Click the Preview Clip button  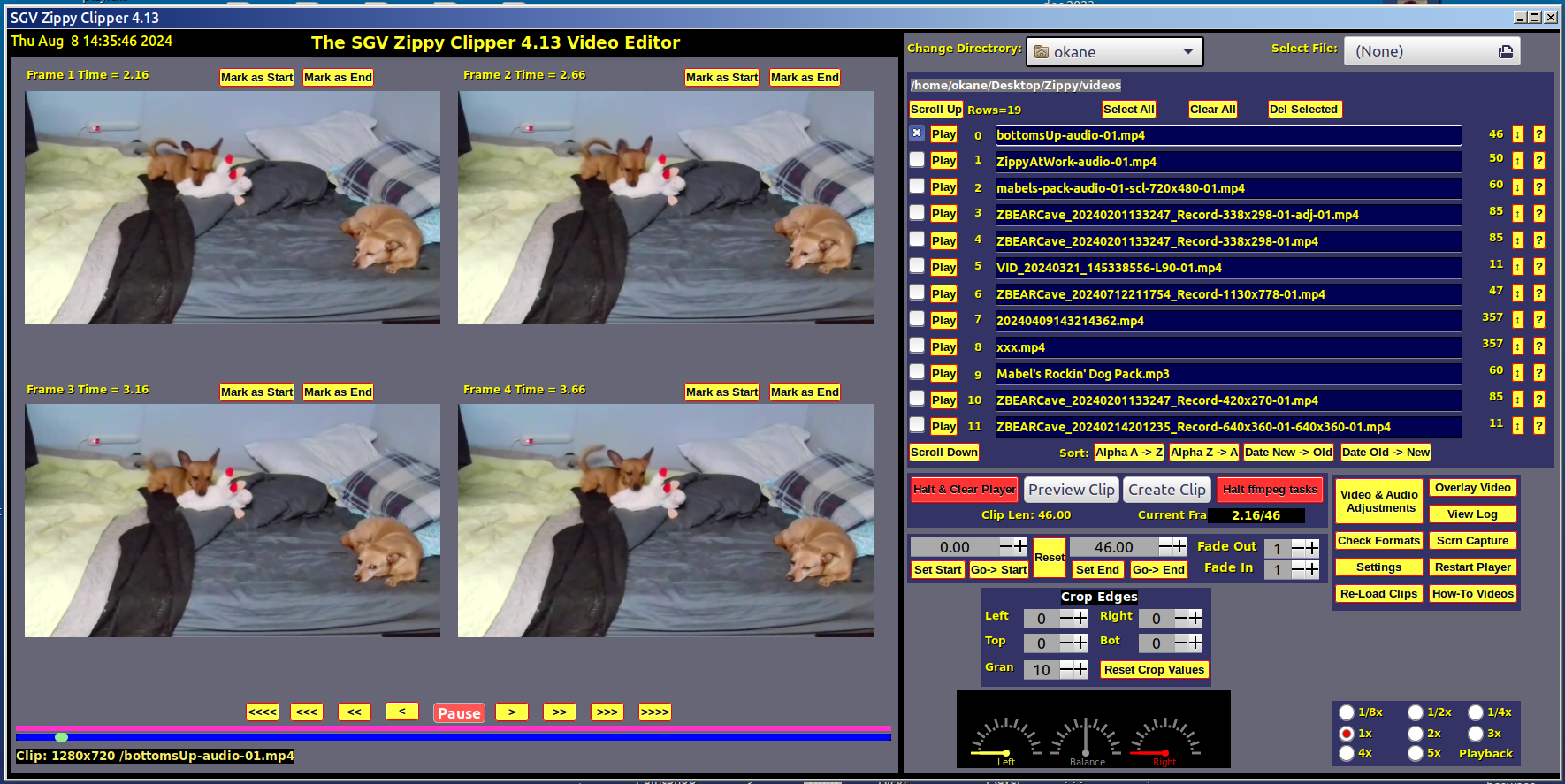point(1072,490)
